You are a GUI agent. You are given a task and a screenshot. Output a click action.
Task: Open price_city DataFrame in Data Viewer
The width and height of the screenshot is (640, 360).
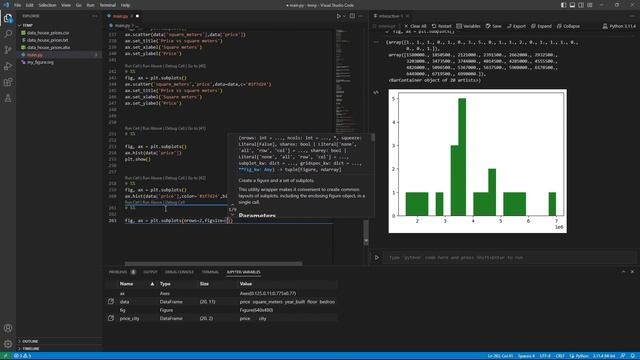click(111, 318)
